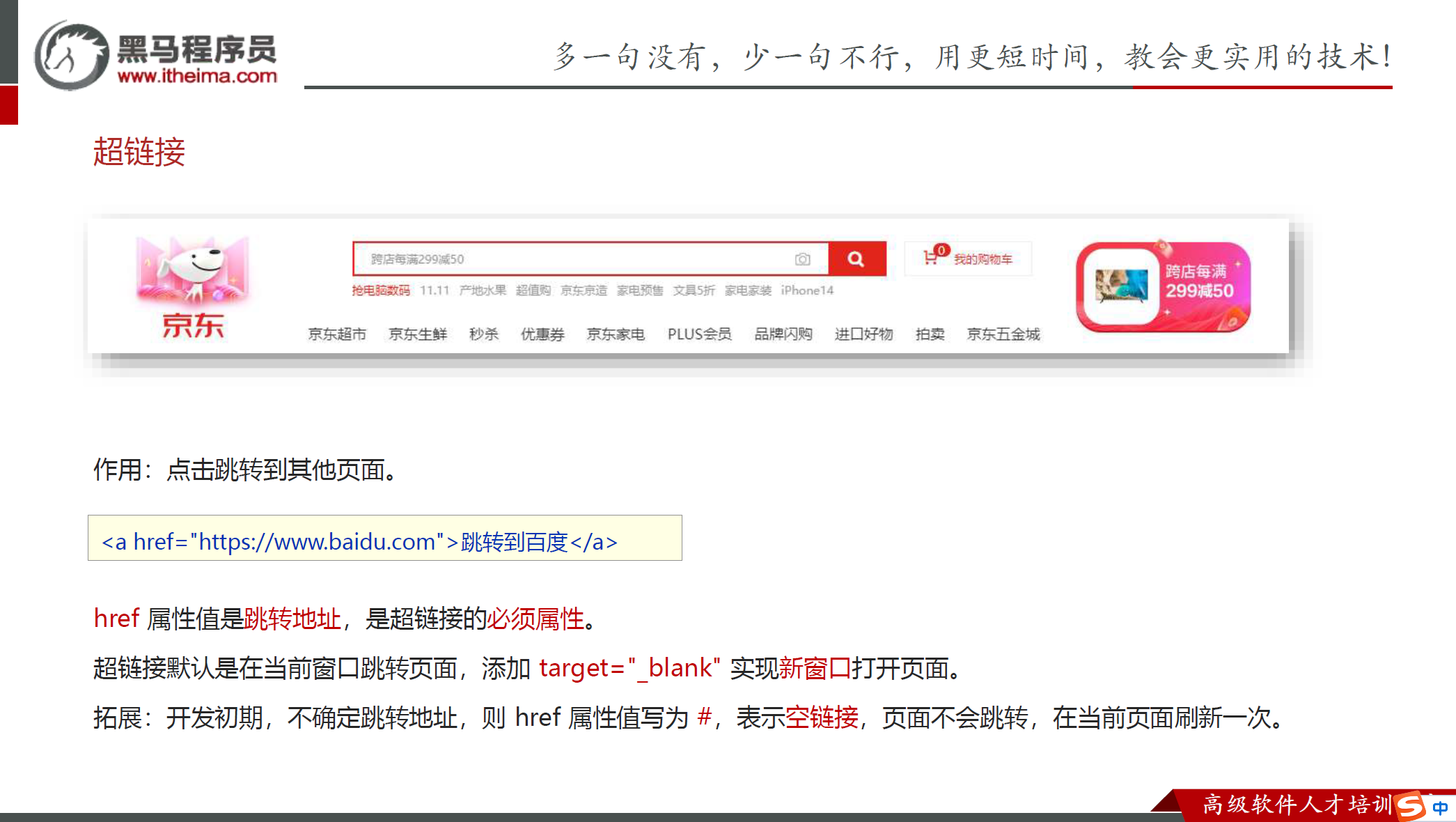Click the 抢电脑数码 hot keyword link
Image resolution: width=1456 pixels, height=822 pixels.
380,290
